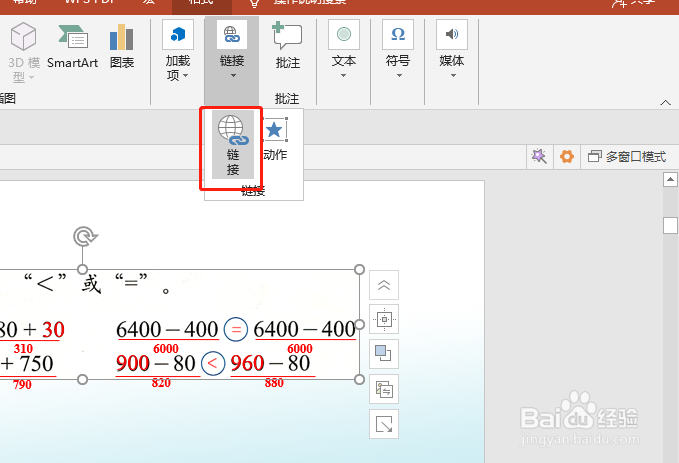
Task: Click the crop/align floating tool icon
Action: point(384,319)
